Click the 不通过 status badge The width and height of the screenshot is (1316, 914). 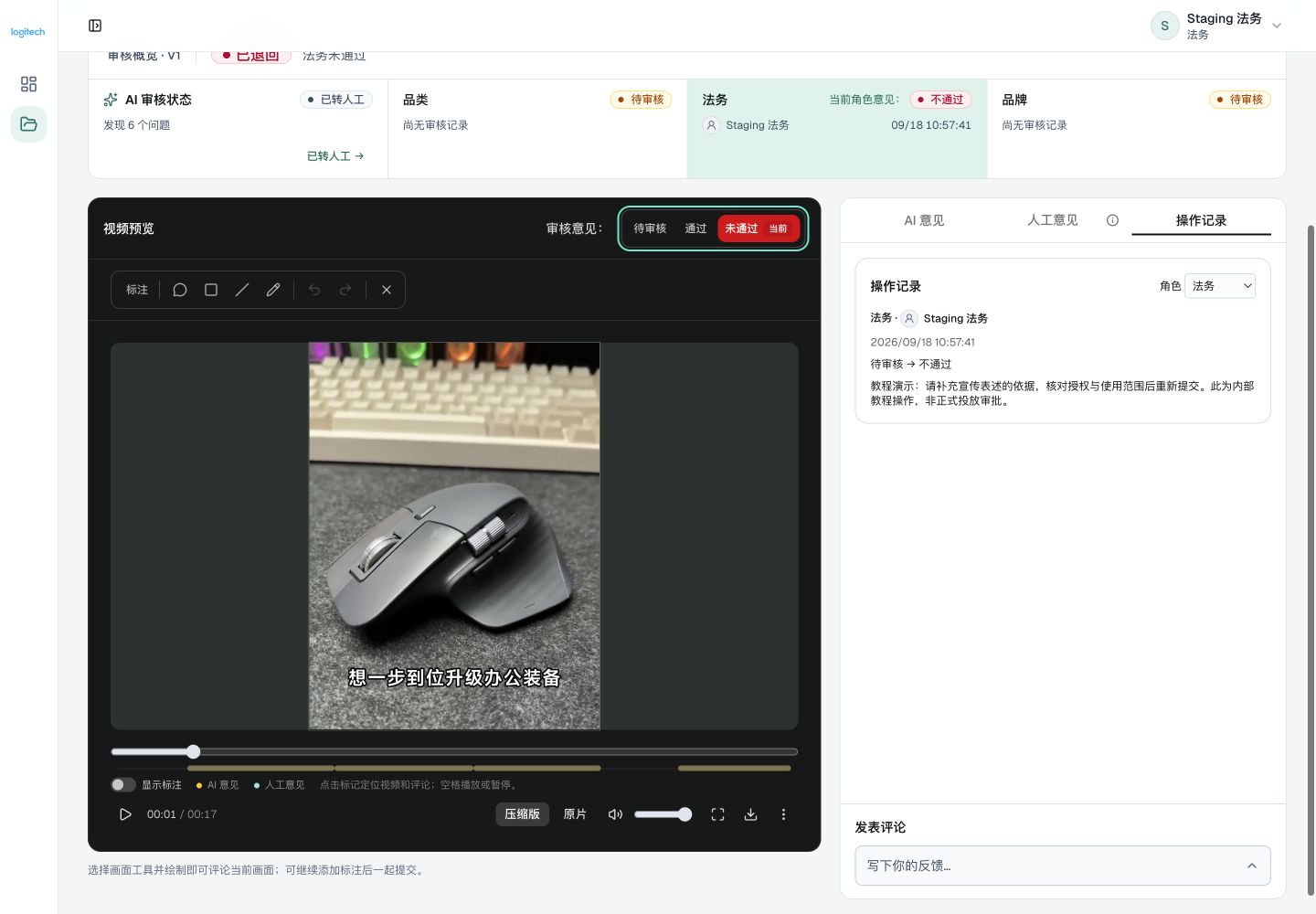(940, 100)
